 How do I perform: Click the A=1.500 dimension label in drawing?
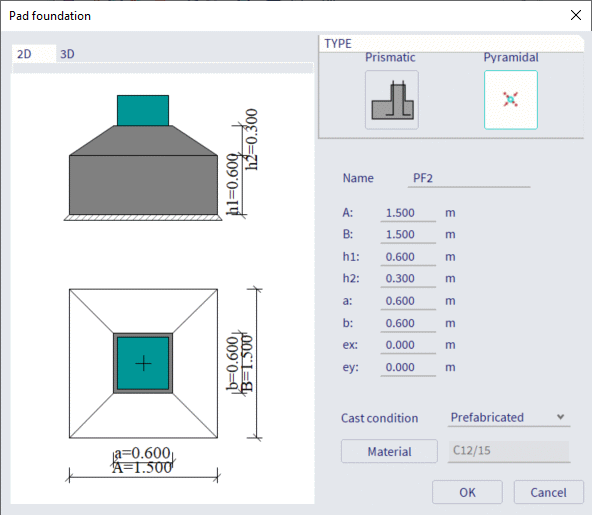point(142,467)
